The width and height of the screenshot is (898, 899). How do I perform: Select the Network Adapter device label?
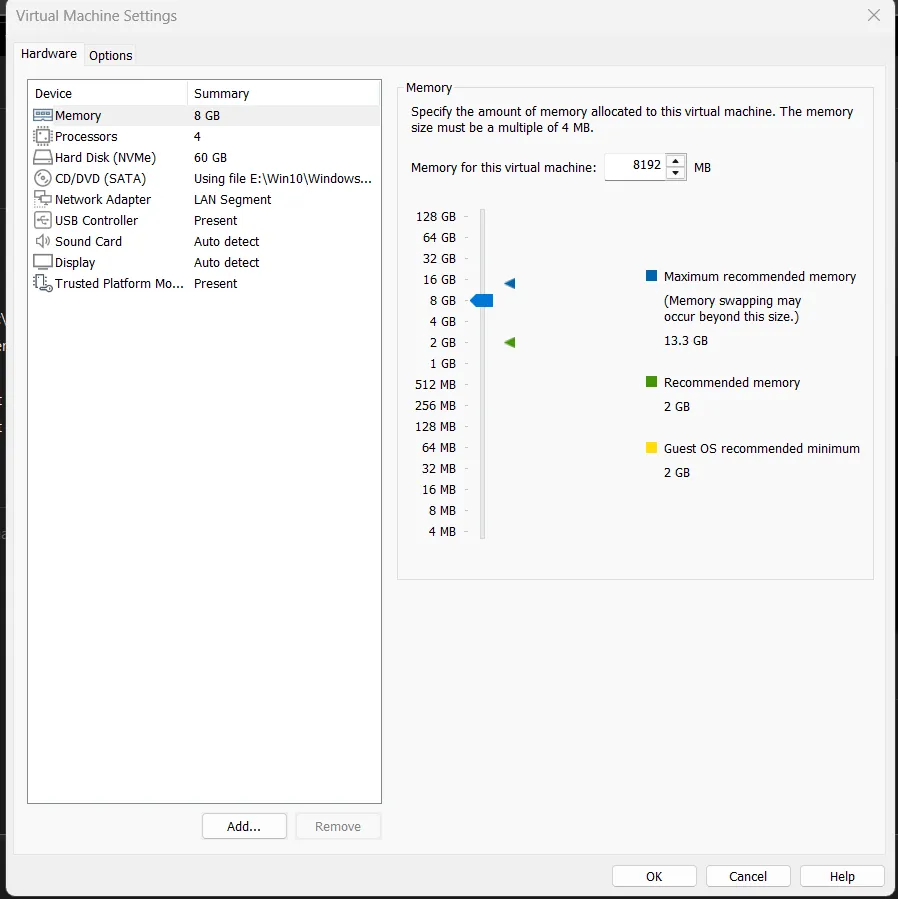tap(103, 200)
